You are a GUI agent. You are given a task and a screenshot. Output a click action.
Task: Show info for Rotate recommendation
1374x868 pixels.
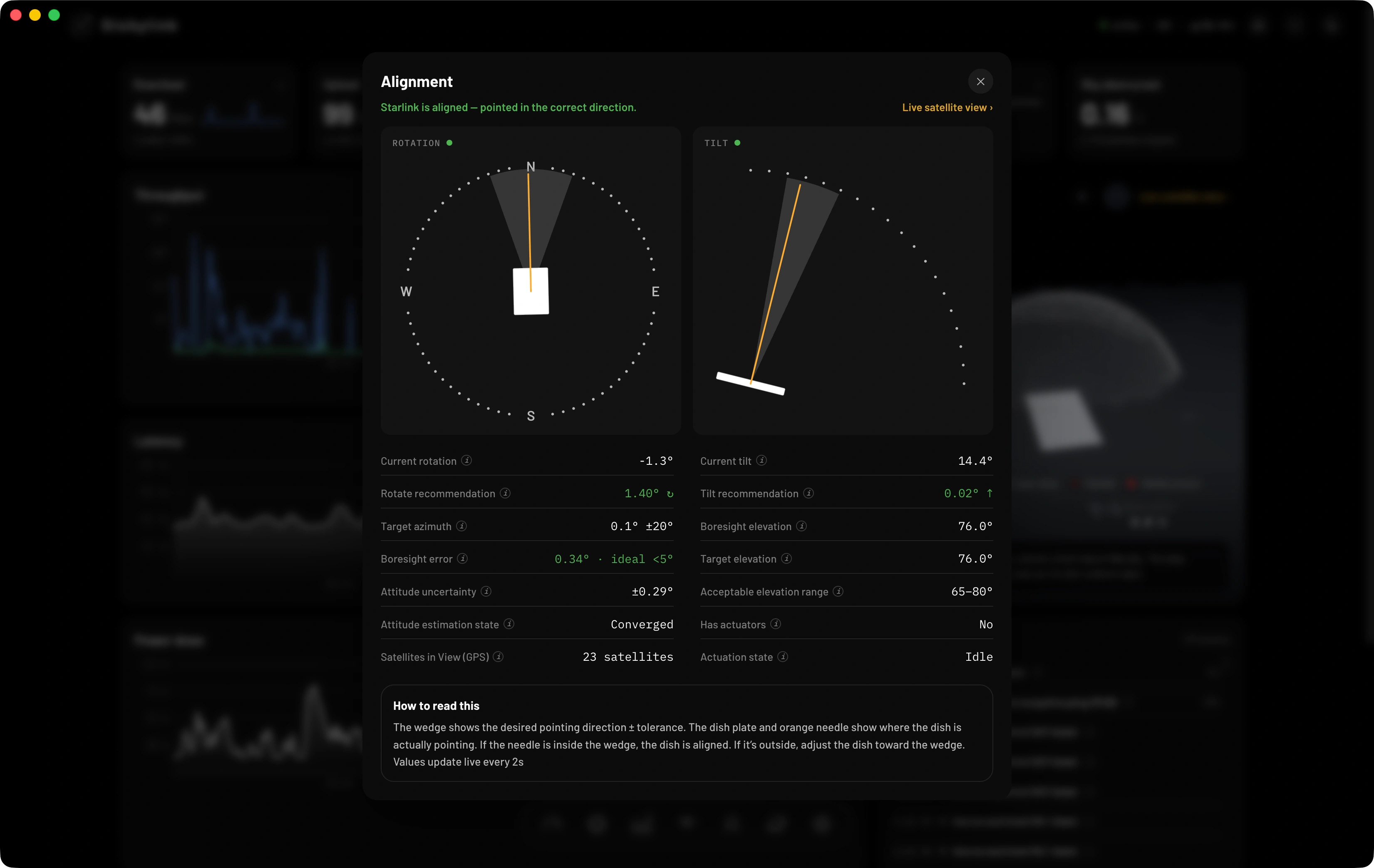(505, 493)
